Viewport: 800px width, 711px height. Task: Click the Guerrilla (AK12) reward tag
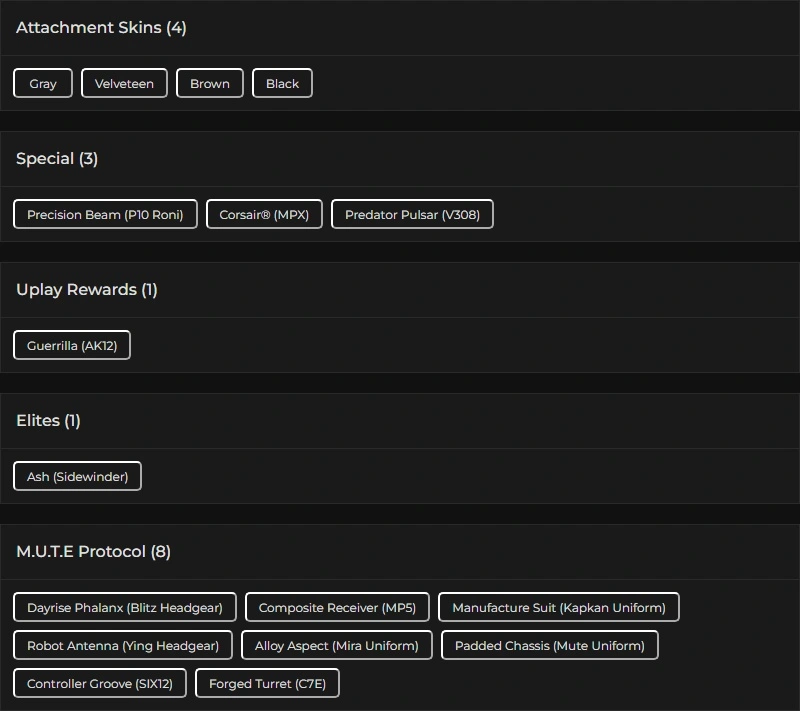[72, 345]
